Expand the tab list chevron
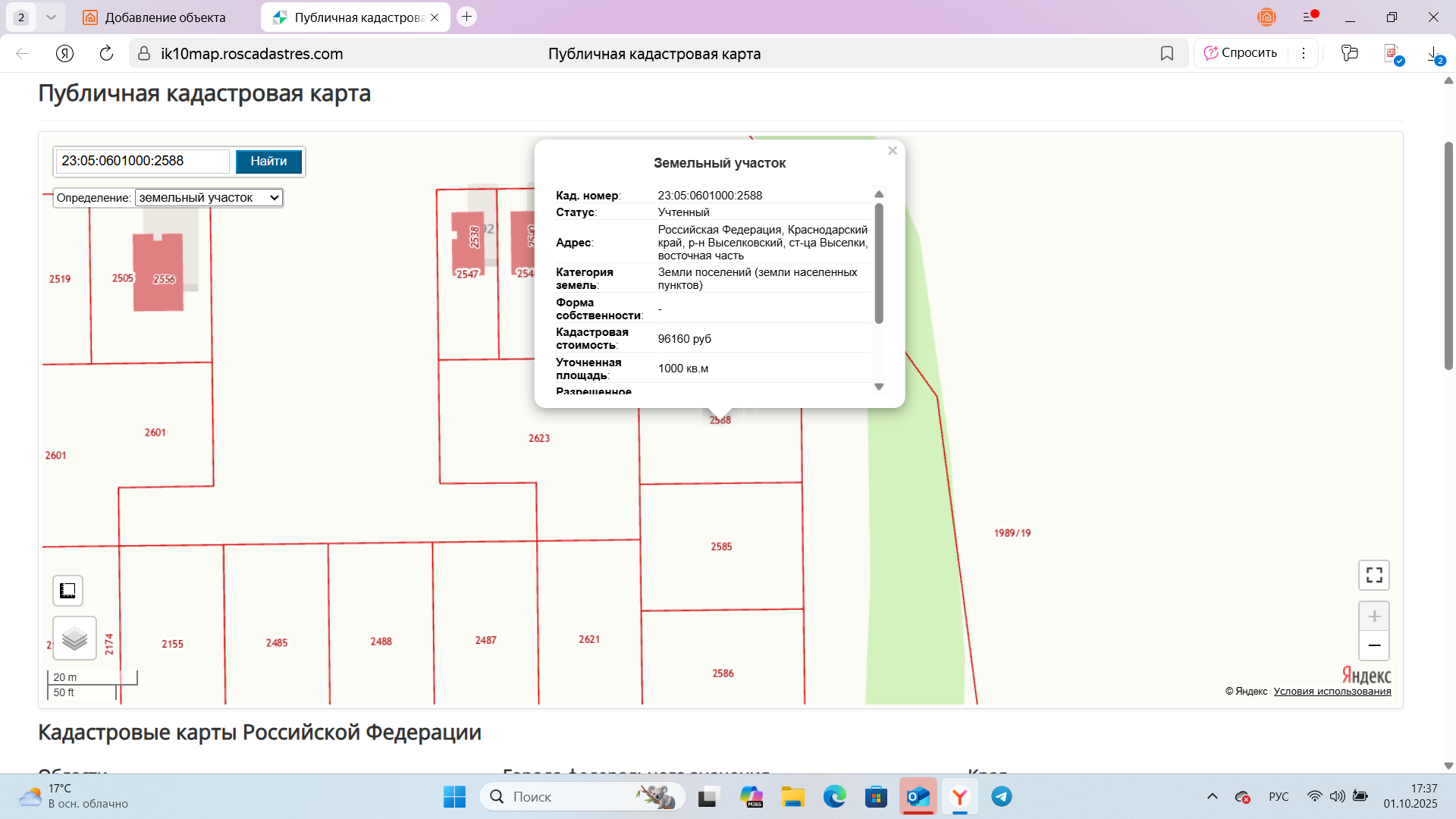 pyautogui.click(x=51, y=17)
